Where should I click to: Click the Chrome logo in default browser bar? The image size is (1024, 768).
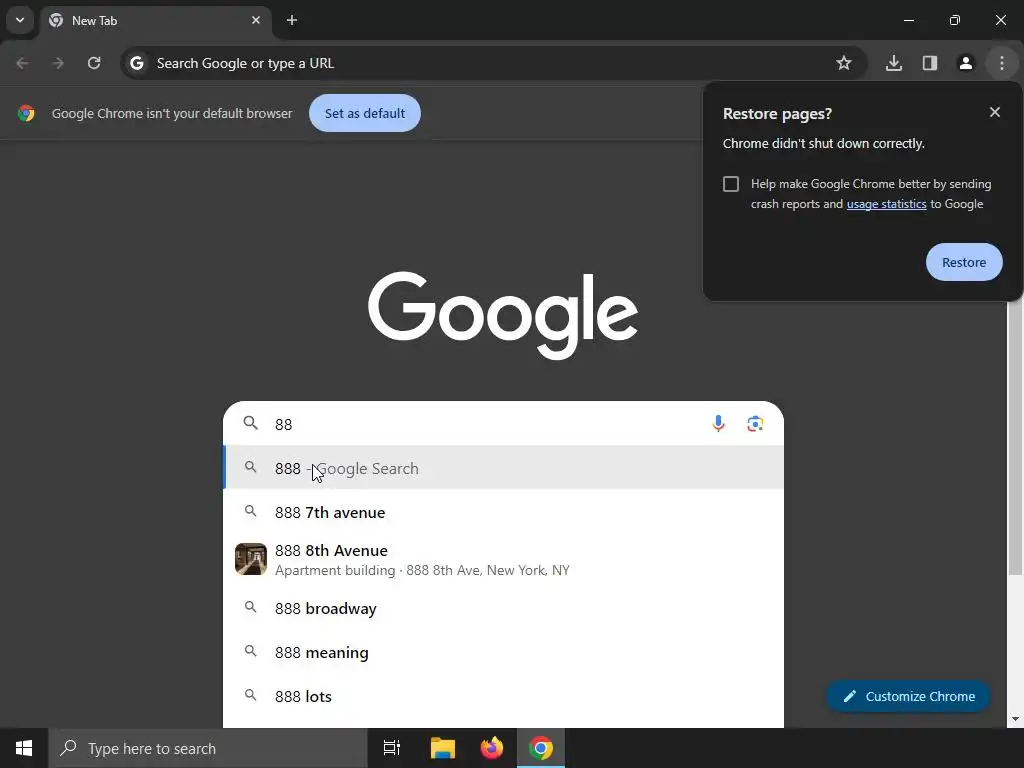coord(26,113)
